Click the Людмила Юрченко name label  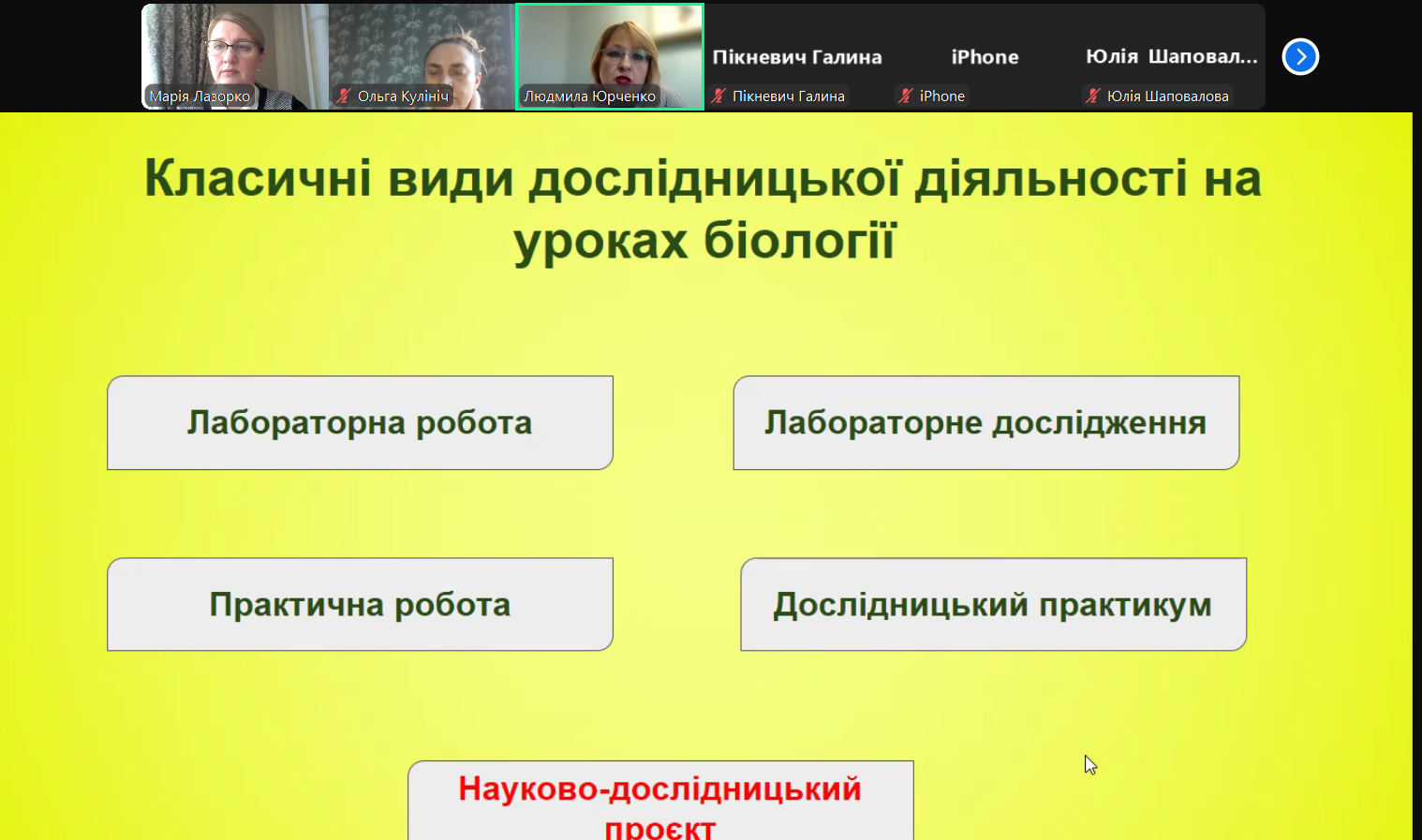click(589, 96)
